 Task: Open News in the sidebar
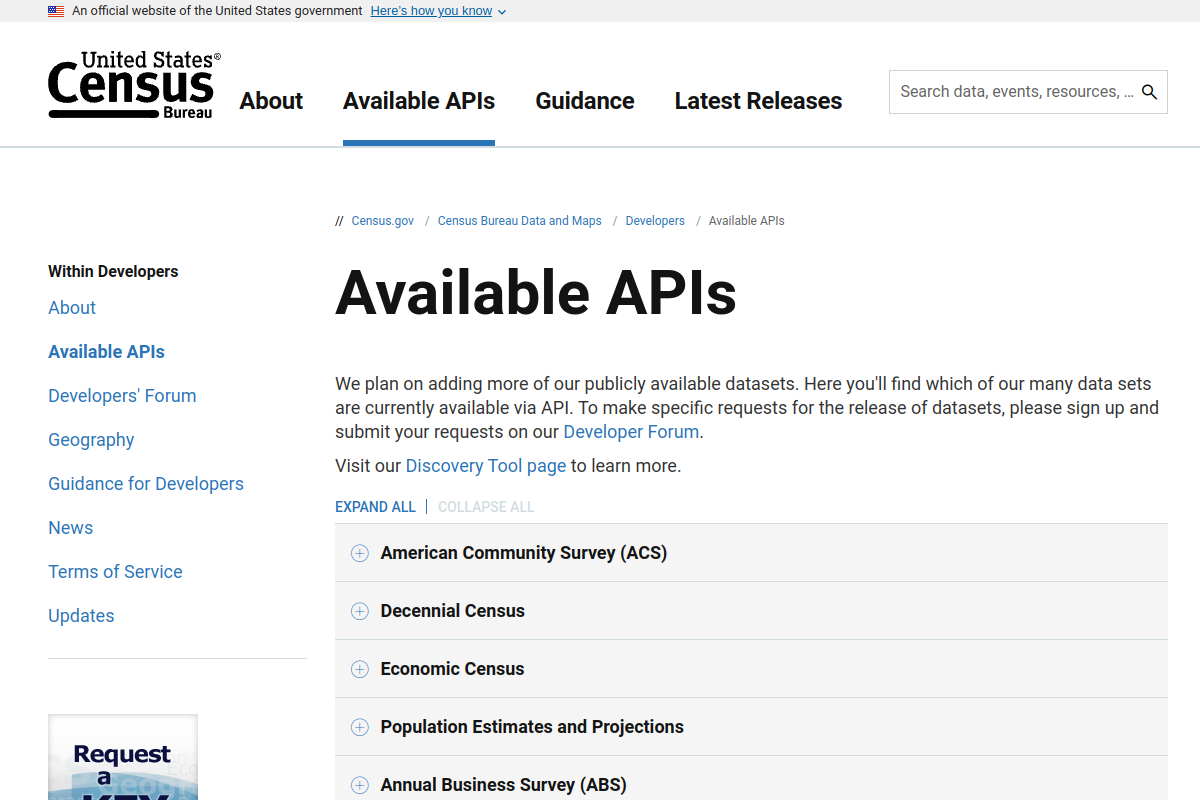click(x=70, y=528)
